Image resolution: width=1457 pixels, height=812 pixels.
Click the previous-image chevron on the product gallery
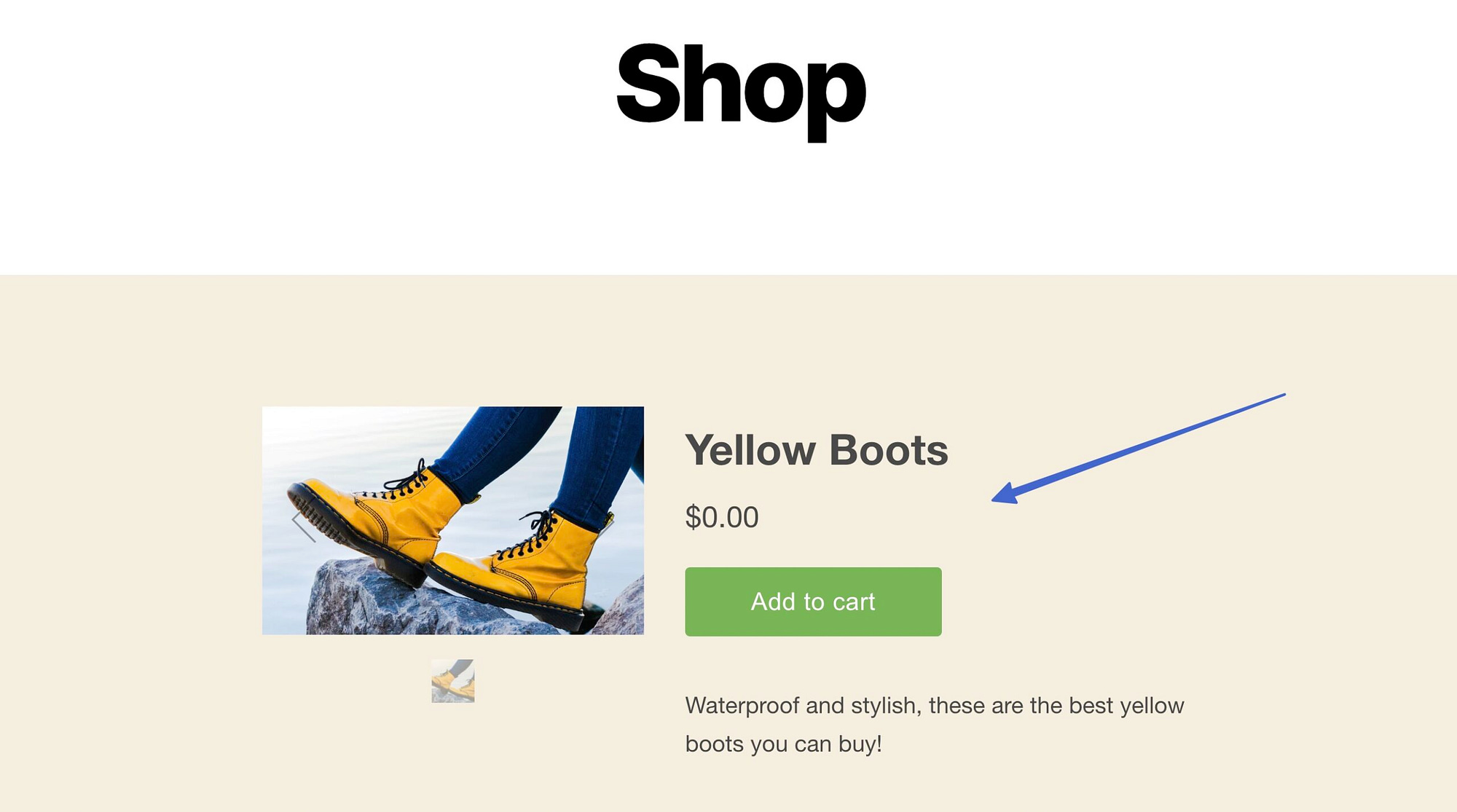pyautogui.click(x=302, y=526)
